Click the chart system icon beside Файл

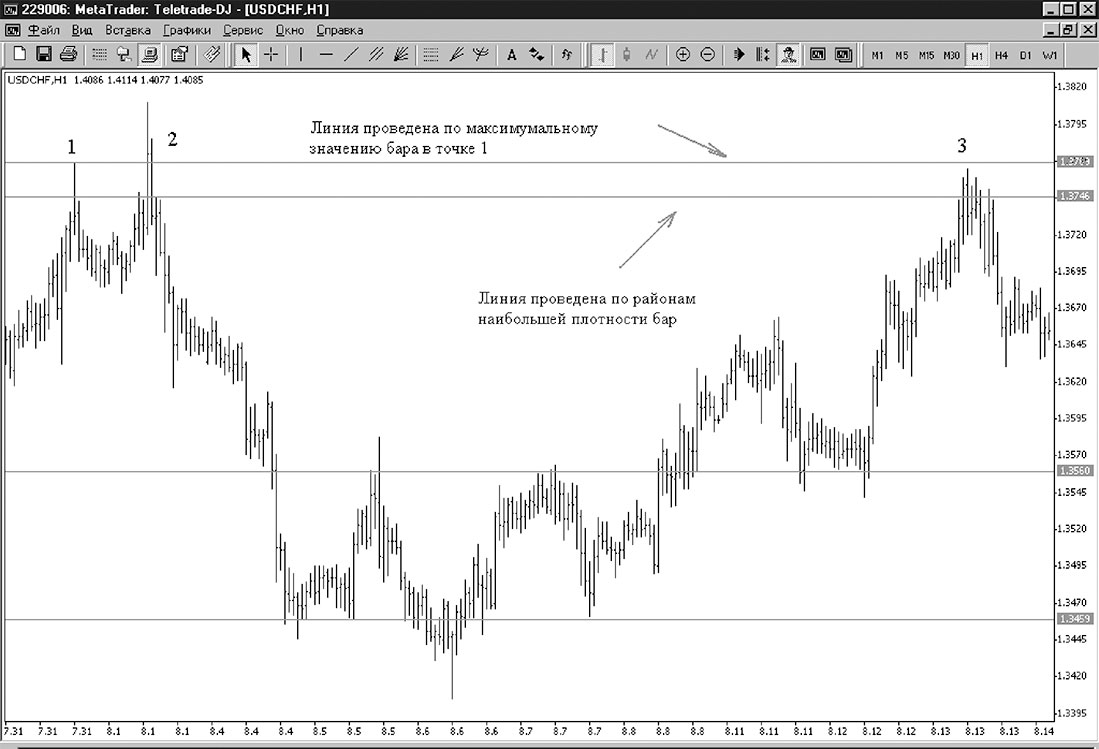point(12,30)
